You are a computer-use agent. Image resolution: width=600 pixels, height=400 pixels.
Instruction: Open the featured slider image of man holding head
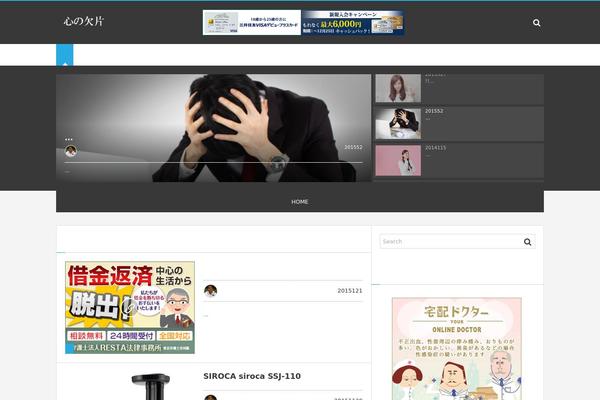(x=214, y=127)
